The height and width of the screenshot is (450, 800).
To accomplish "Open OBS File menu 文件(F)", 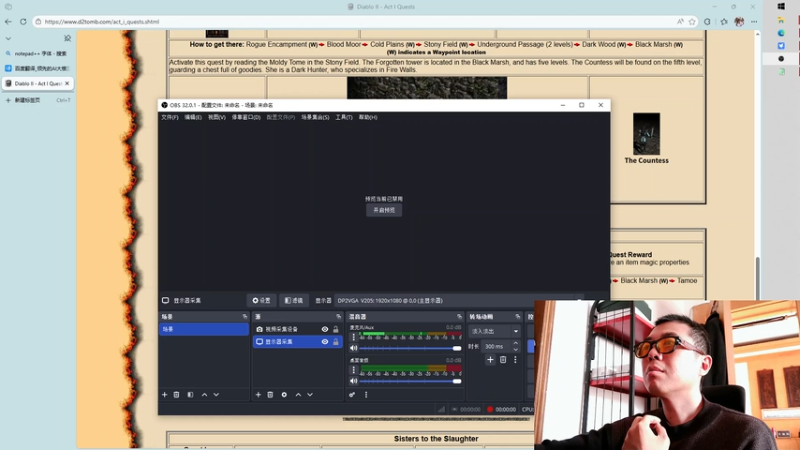I will click(170, 117).
